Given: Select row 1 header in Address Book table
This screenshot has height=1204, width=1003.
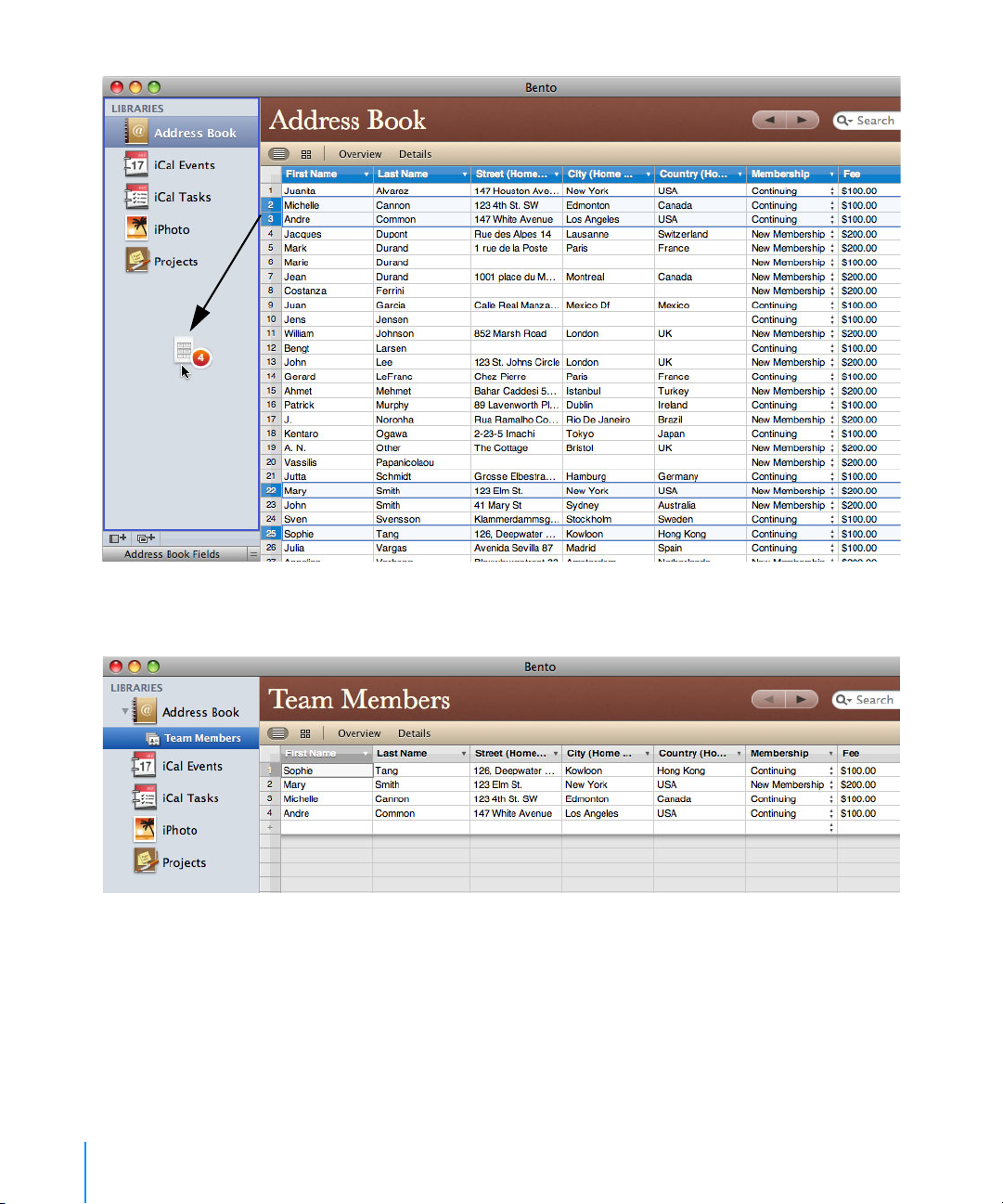Looking at the screenshot, I should pyautogui.click(x=271, y=191).
